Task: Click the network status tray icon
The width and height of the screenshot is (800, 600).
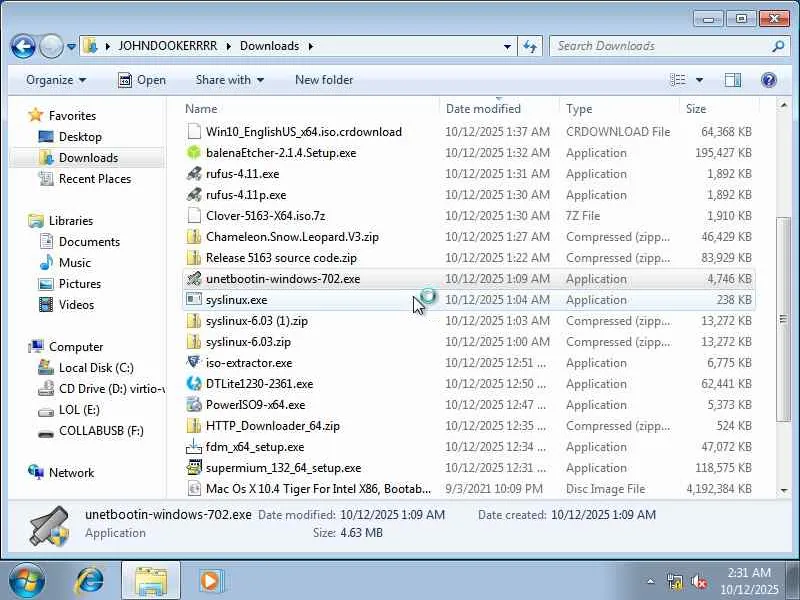Action: [675, 581]
